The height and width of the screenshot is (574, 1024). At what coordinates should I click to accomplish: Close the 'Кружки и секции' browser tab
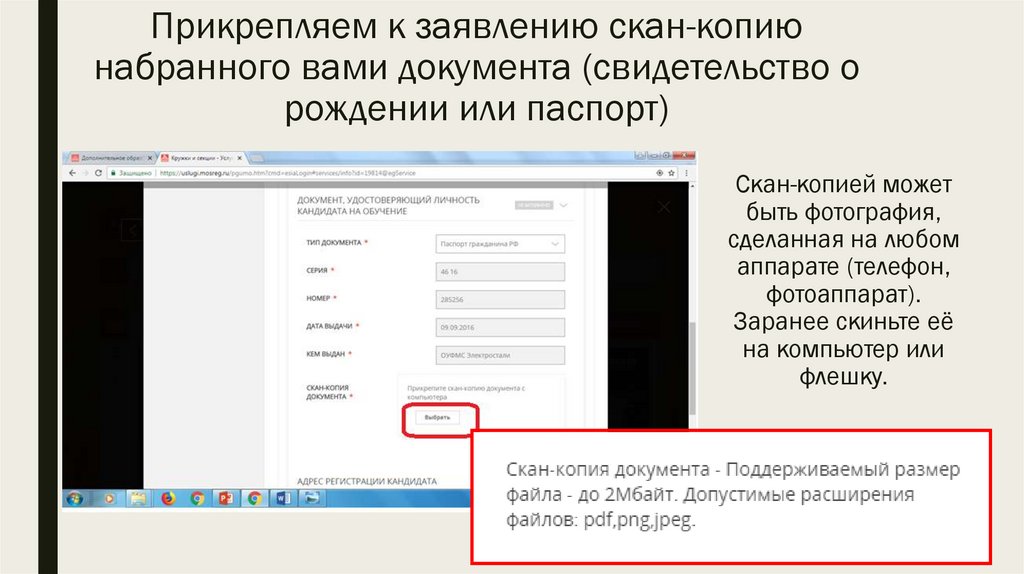pos(240,158)
